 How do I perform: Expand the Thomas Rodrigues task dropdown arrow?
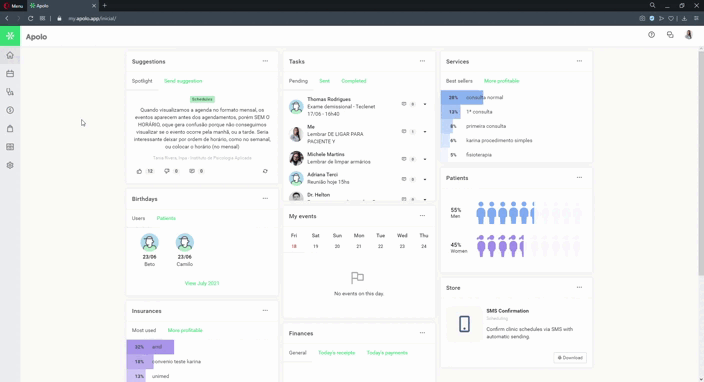point(425,104)
